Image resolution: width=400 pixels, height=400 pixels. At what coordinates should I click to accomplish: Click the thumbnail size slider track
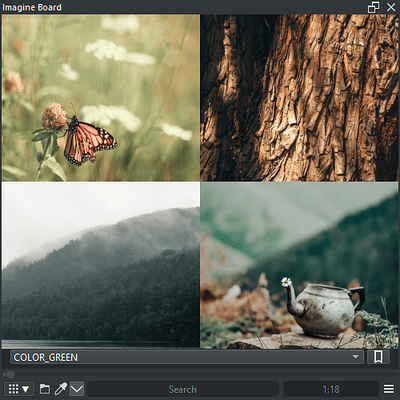click(200, 374)
